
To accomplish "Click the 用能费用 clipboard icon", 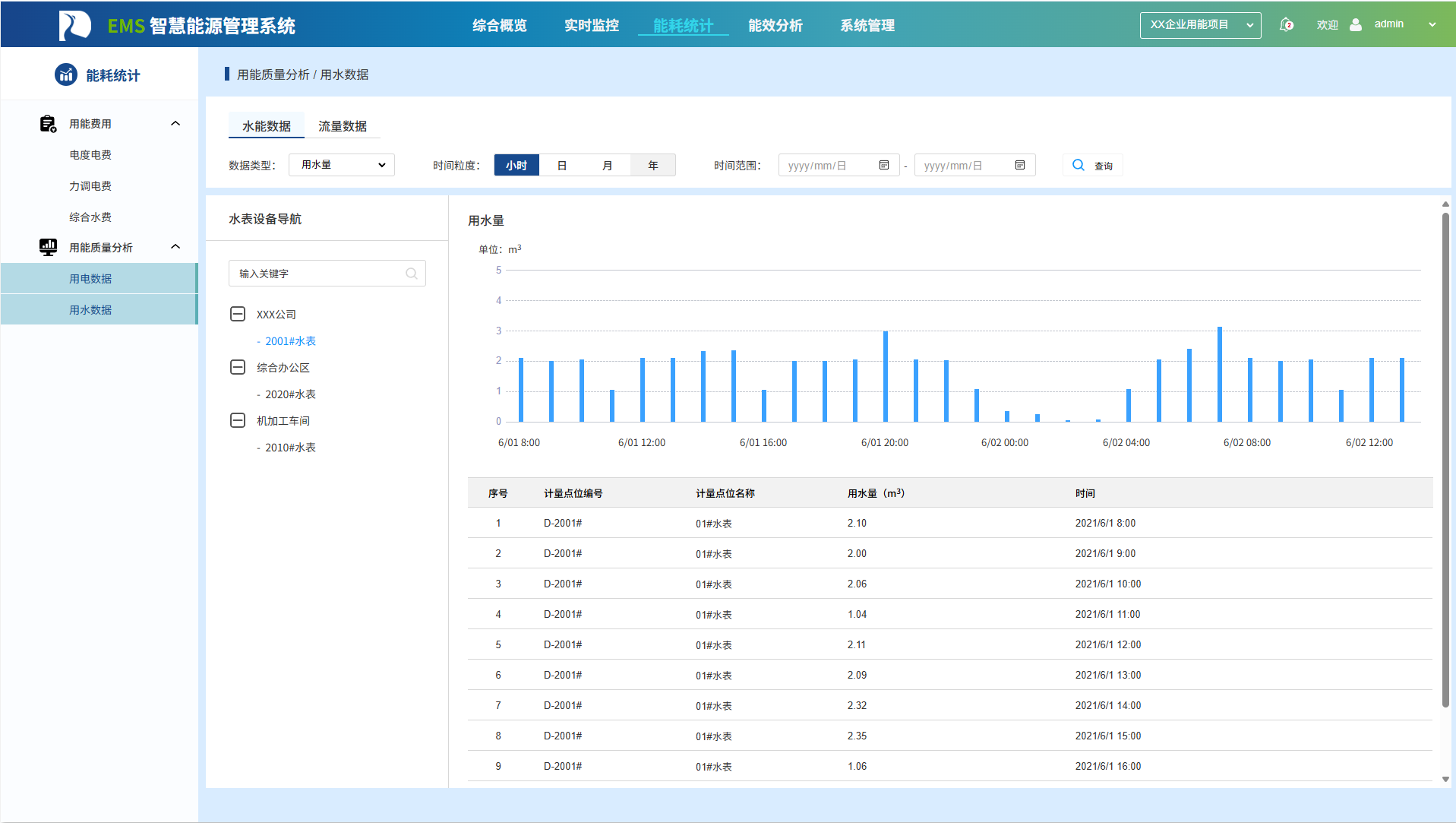I will coord(48,124).
